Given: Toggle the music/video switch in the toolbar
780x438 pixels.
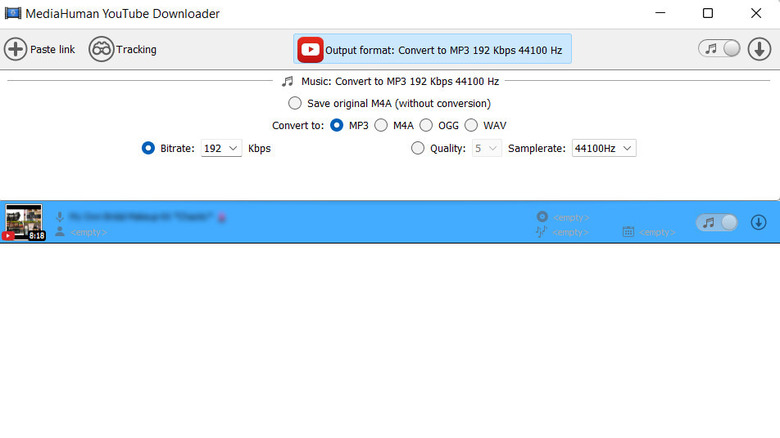Looking at the screenshot, I should click(720, 49).
